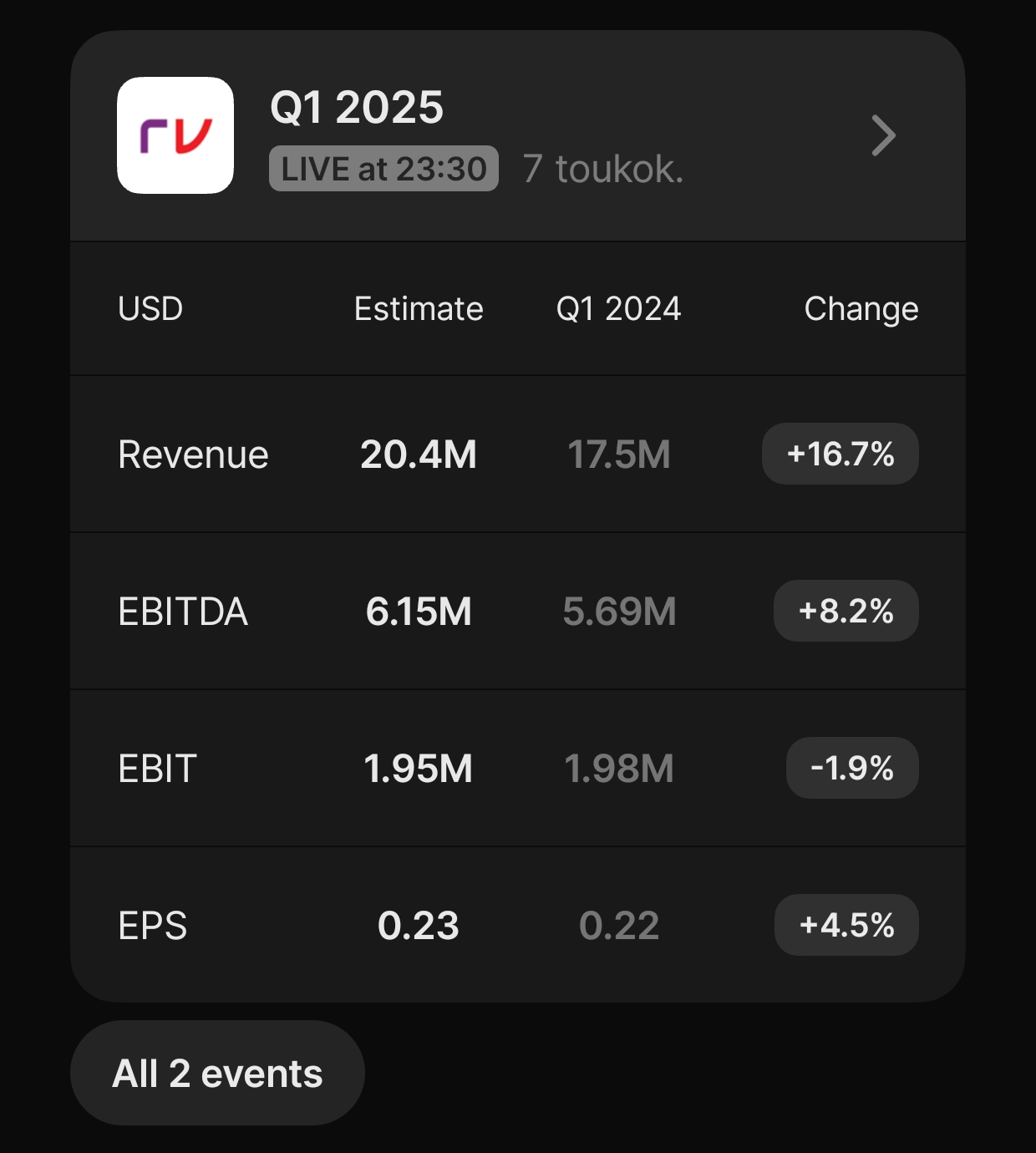
Task: Select the Q1 2025 heading
Action: pos(357,107)
